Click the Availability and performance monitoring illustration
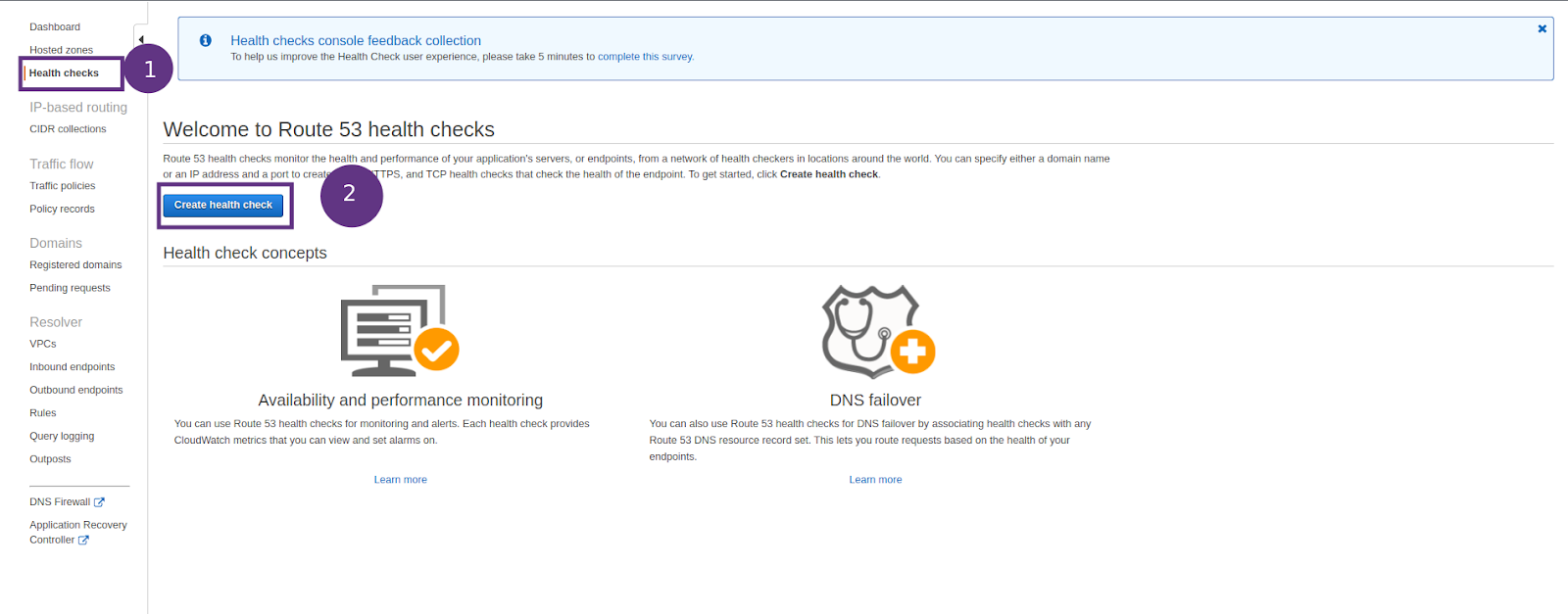1568x614 pixels. point(400,331)
